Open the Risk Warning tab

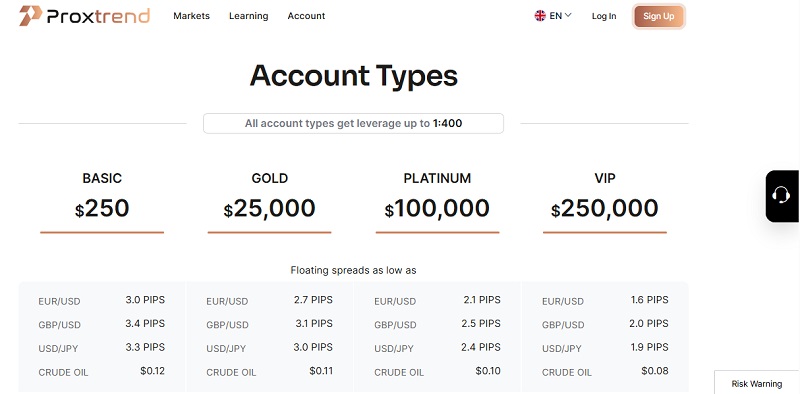[x=757, y=384]
